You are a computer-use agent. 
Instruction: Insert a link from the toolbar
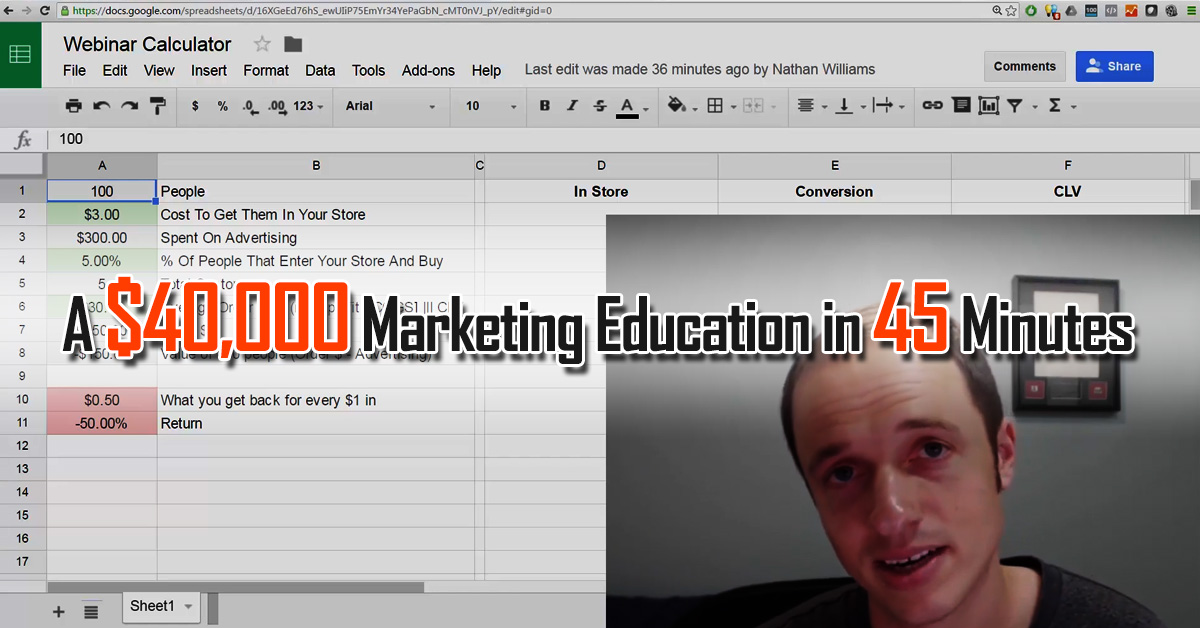click(x=932, y=105)
